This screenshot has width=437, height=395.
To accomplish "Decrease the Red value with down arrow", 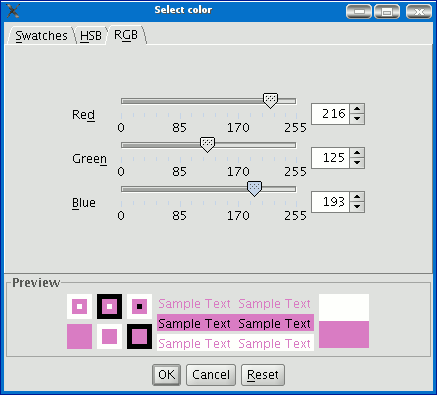I will [357, 119].
